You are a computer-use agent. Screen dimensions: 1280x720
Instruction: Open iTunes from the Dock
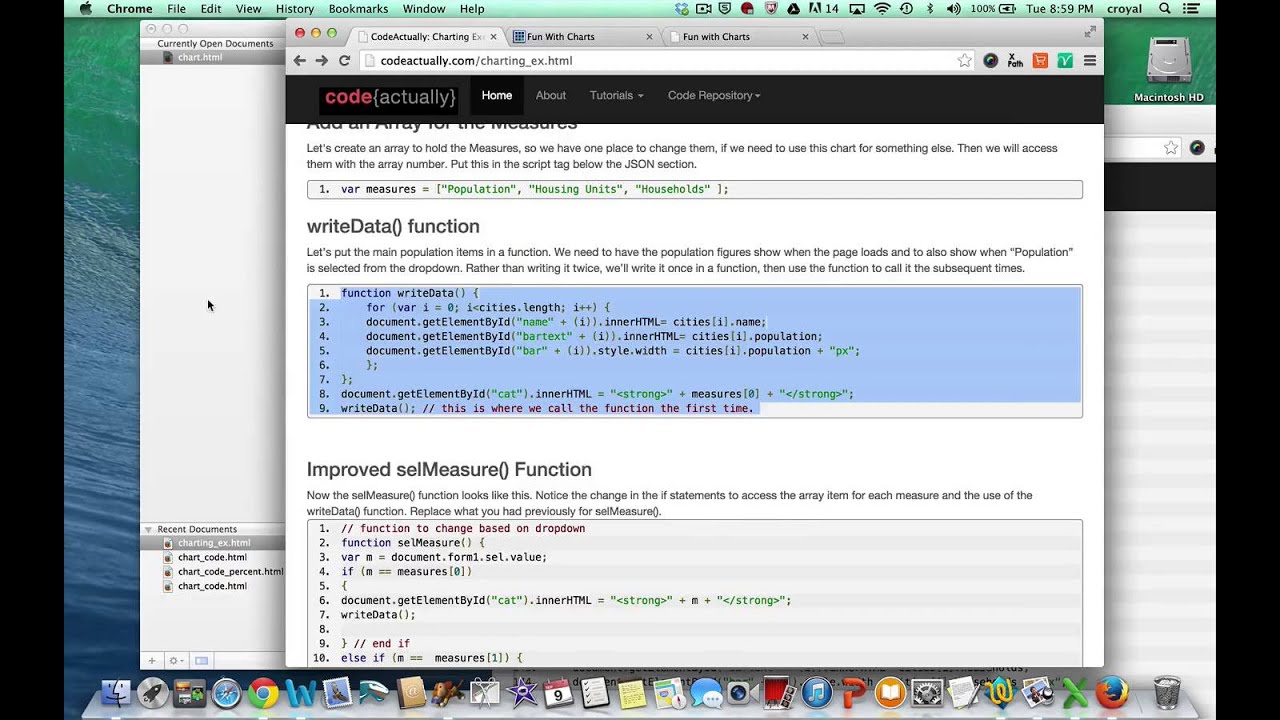point(817,692)
